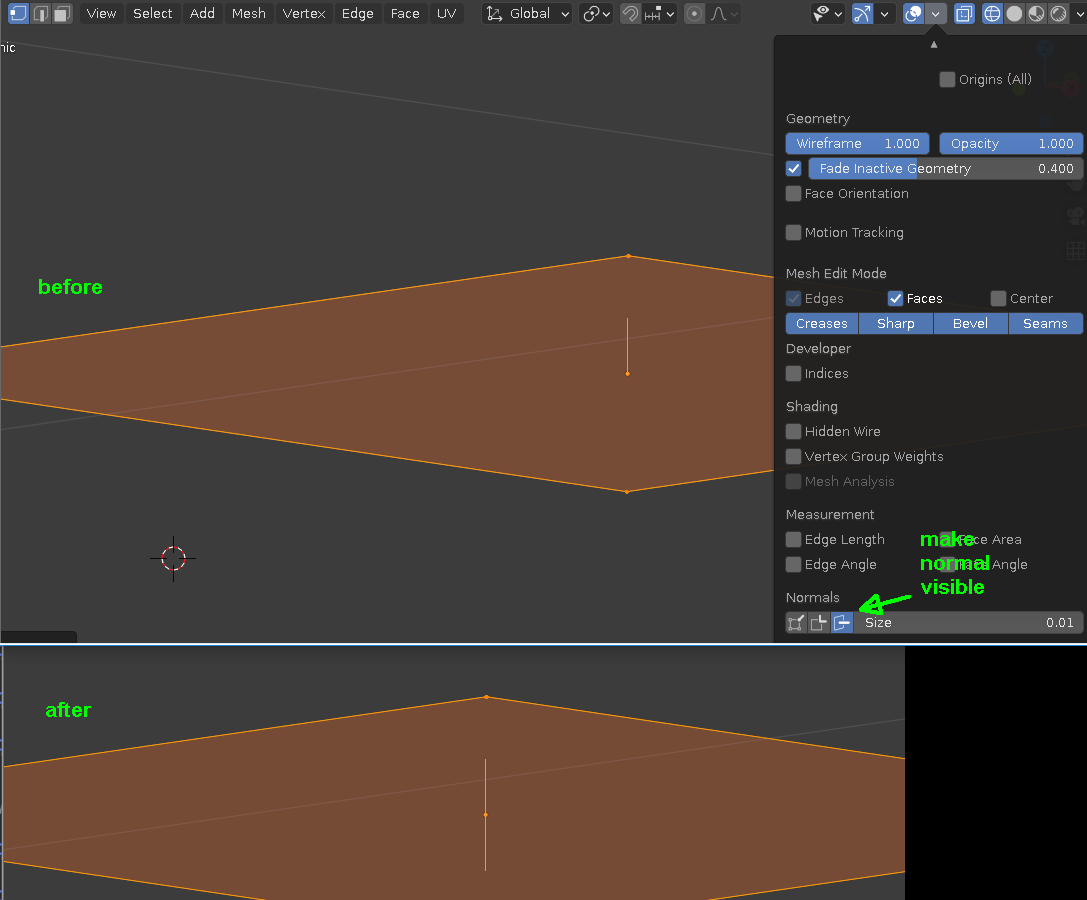
Task: Click the 3D cursor in the viewport
Action: pos(173,558)
